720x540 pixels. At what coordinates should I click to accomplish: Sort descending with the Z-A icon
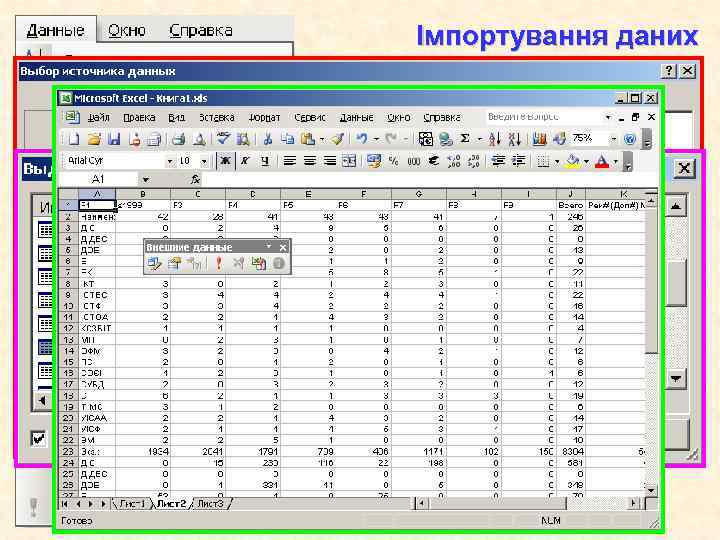pos(514,139)
